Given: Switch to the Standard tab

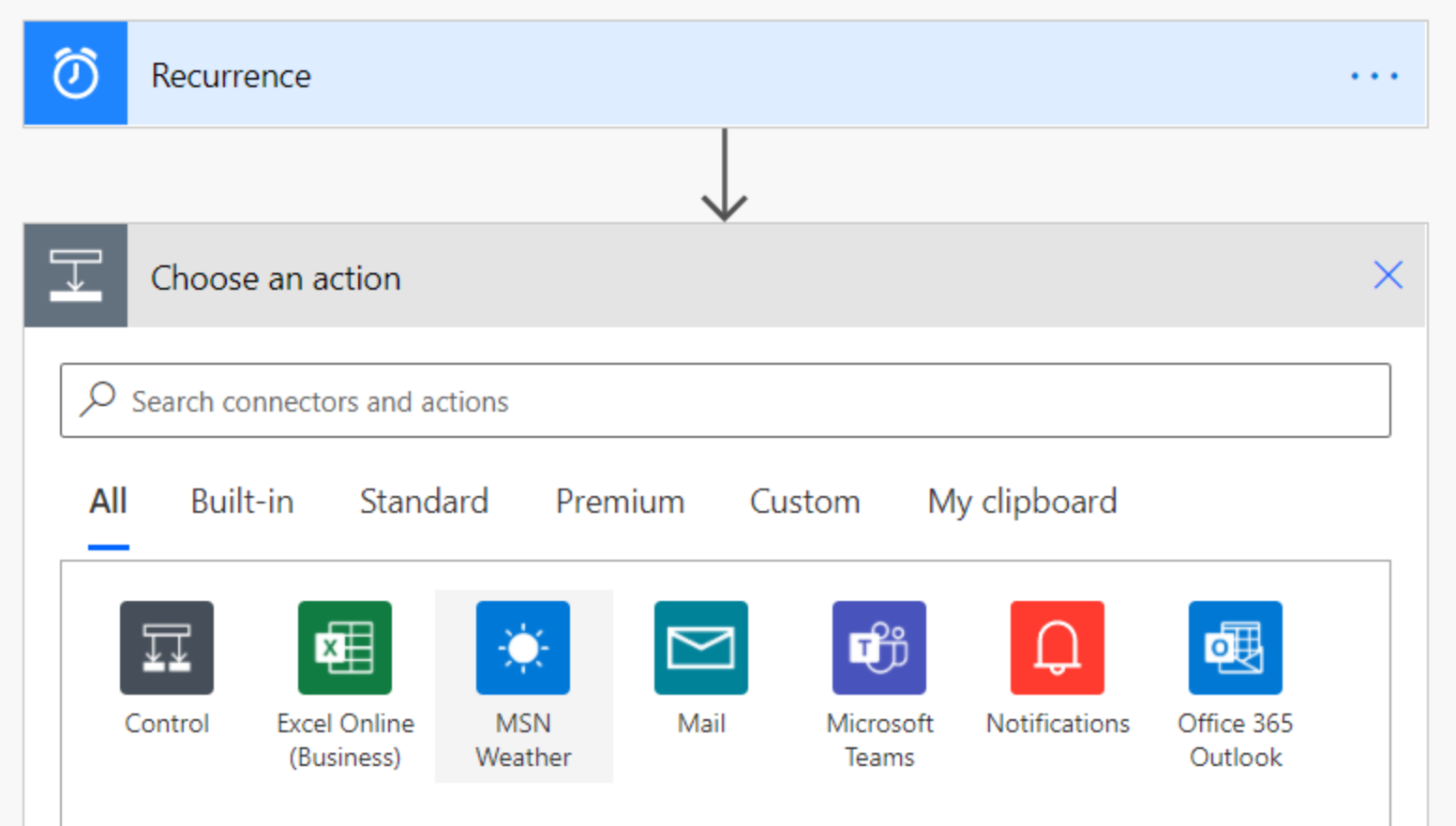Looking at the screenshot, I should (x=424, y=502).
